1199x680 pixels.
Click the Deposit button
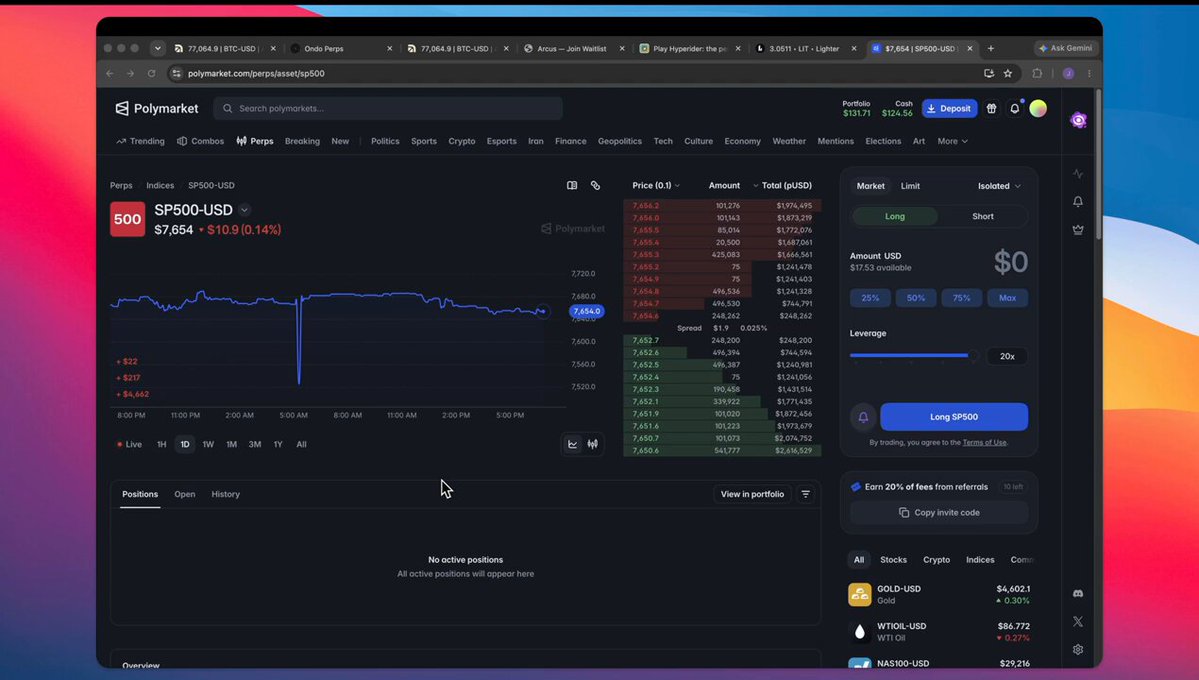click(949, 109)
